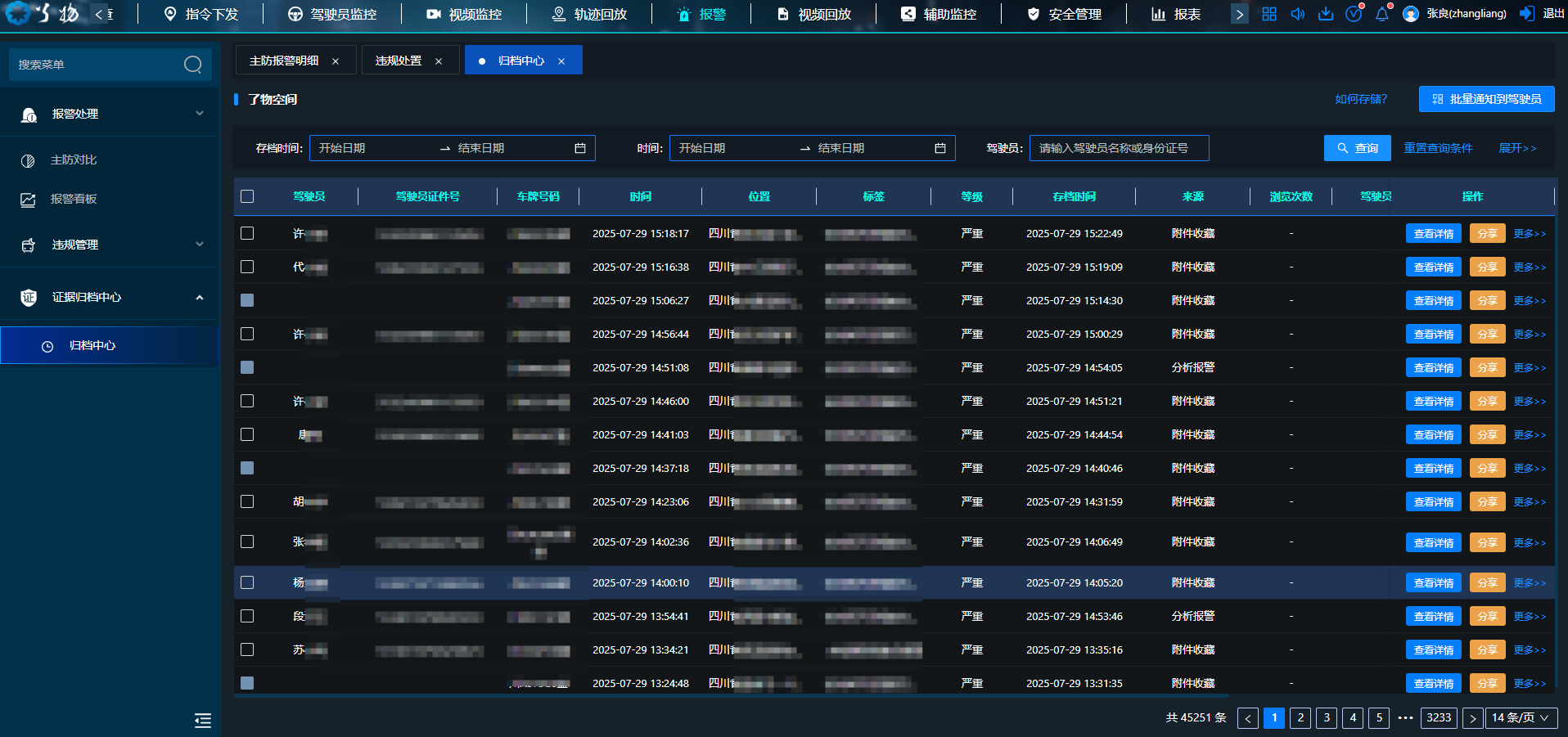Click the 如何存储? help link
The height and width of the screenshot is (737, 1568).
pyautogui.click(x=1361, y=99)
